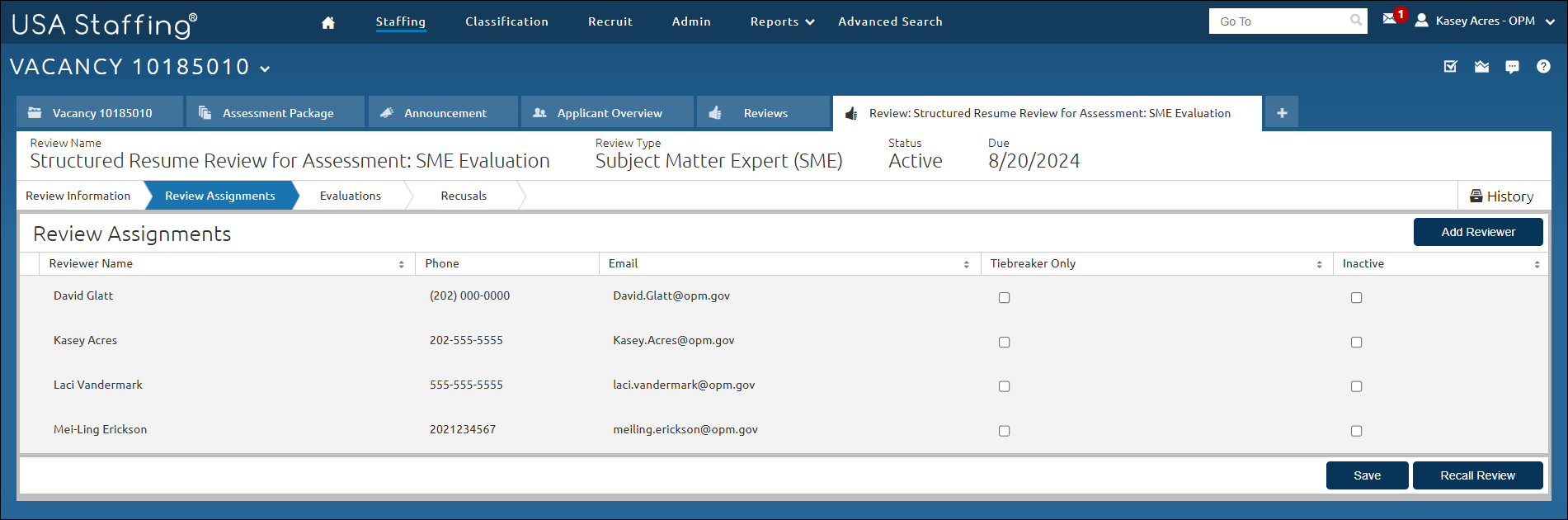The height and width of the screenshot is (520, 1568).
Task: Click the people icon on Applicant Overview tab
Action: click(x=540, y=112)
